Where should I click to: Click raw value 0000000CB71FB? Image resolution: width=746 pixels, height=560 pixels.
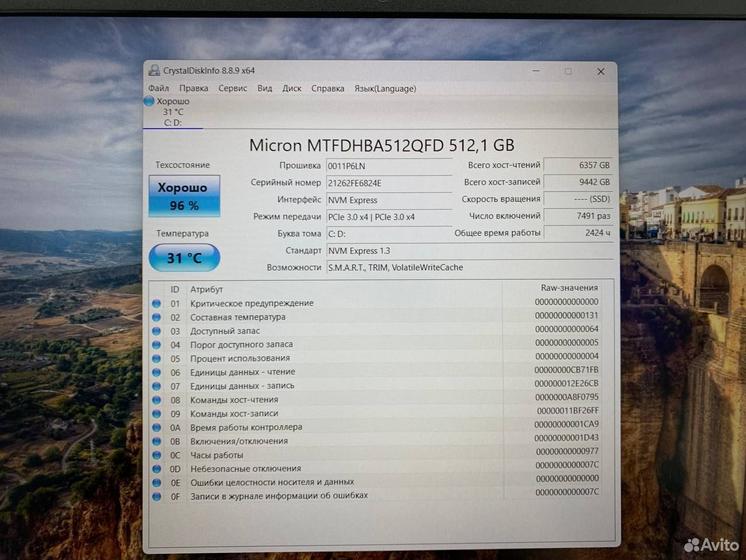coord(566,370)
